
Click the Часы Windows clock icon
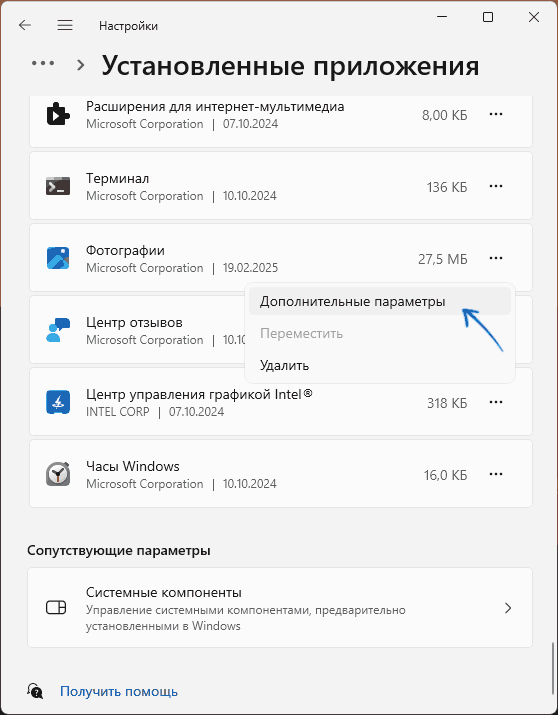point(58,474)
